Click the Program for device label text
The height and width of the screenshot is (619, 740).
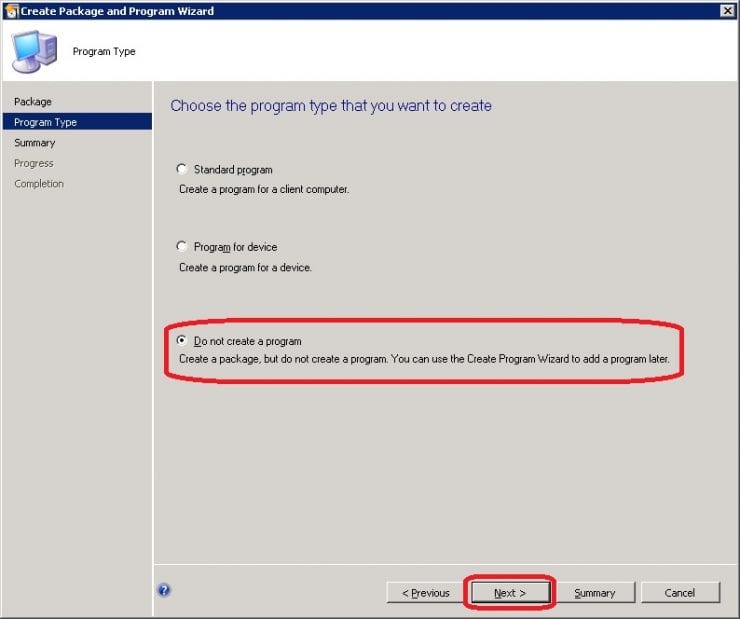pos(235,247)
